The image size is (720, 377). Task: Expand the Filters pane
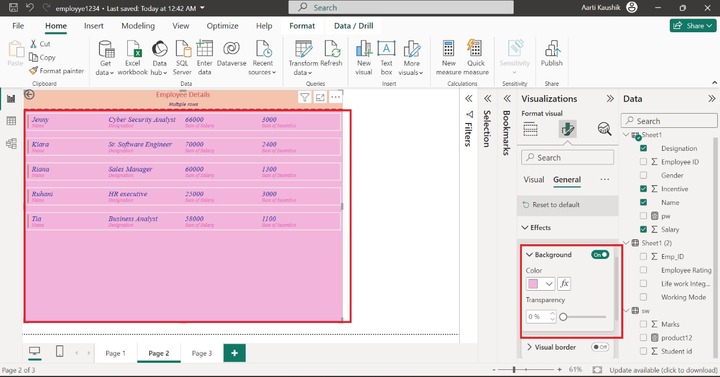(468, 99)
